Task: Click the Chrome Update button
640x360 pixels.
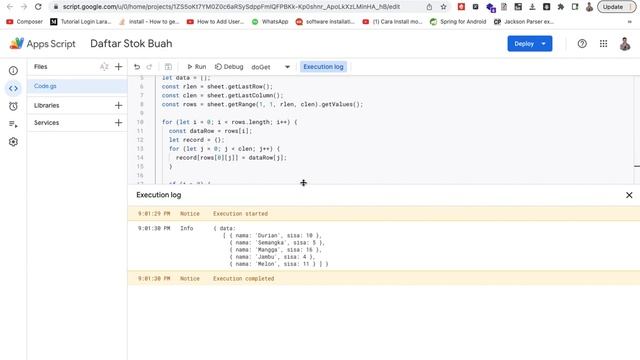Action: point(616,7)
